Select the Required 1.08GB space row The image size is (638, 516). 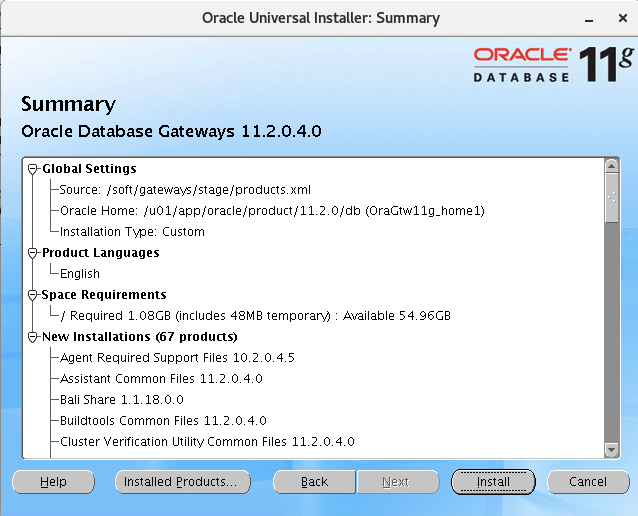point(255,316)
